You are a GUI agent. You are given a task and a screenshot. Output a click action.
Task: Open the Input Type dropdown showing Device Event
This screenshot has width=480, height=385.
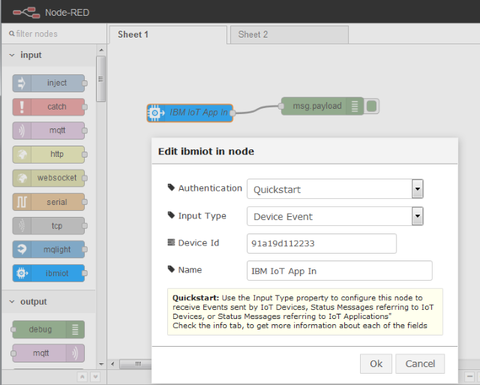(335, 216)
